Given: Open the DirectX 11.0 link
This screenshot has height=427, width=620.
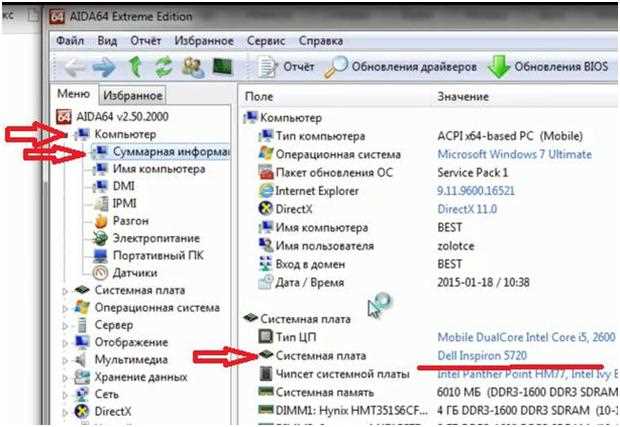Looking at the screenshot, I should point(467,209).
